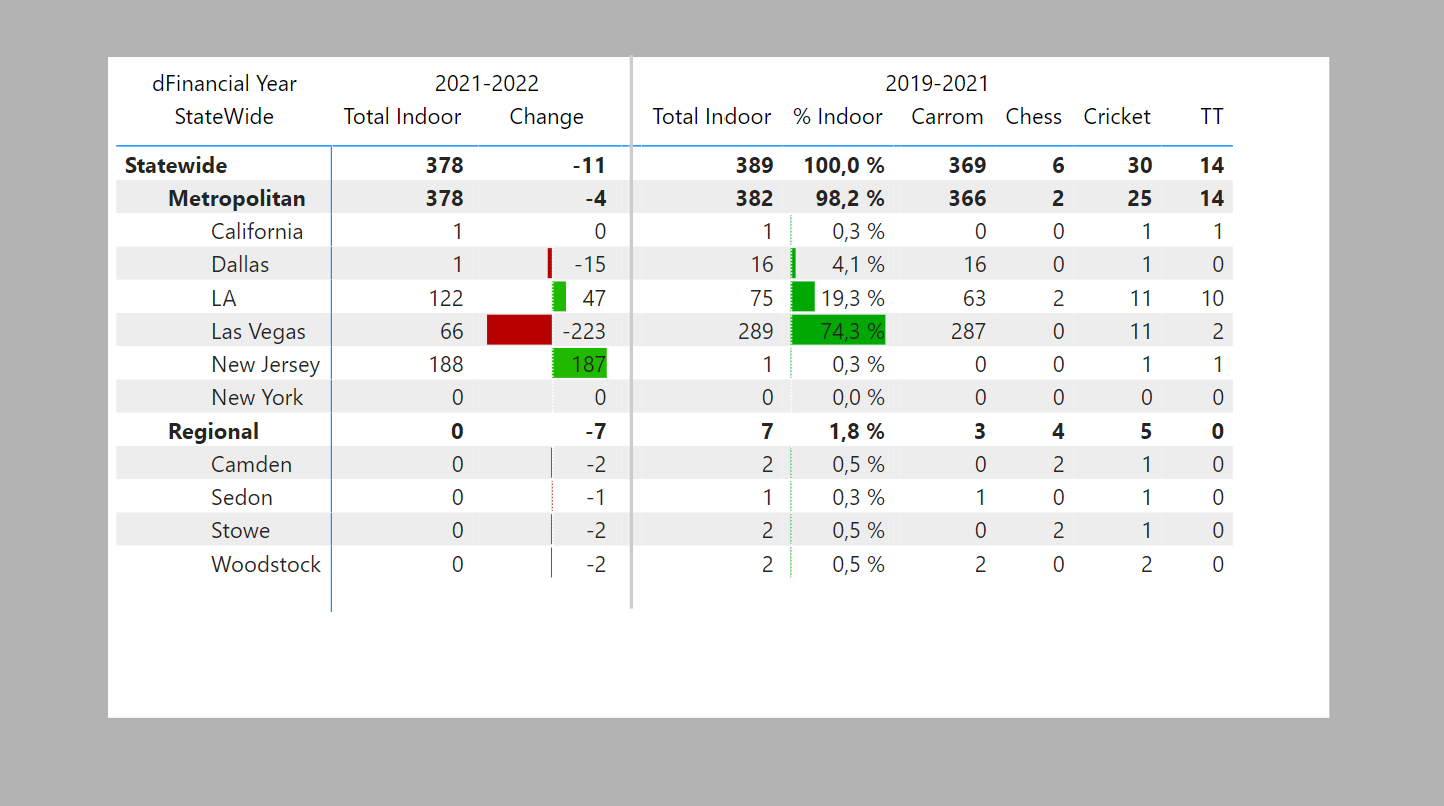
Task: Select the Camden row label
Action: coord(252,464)
